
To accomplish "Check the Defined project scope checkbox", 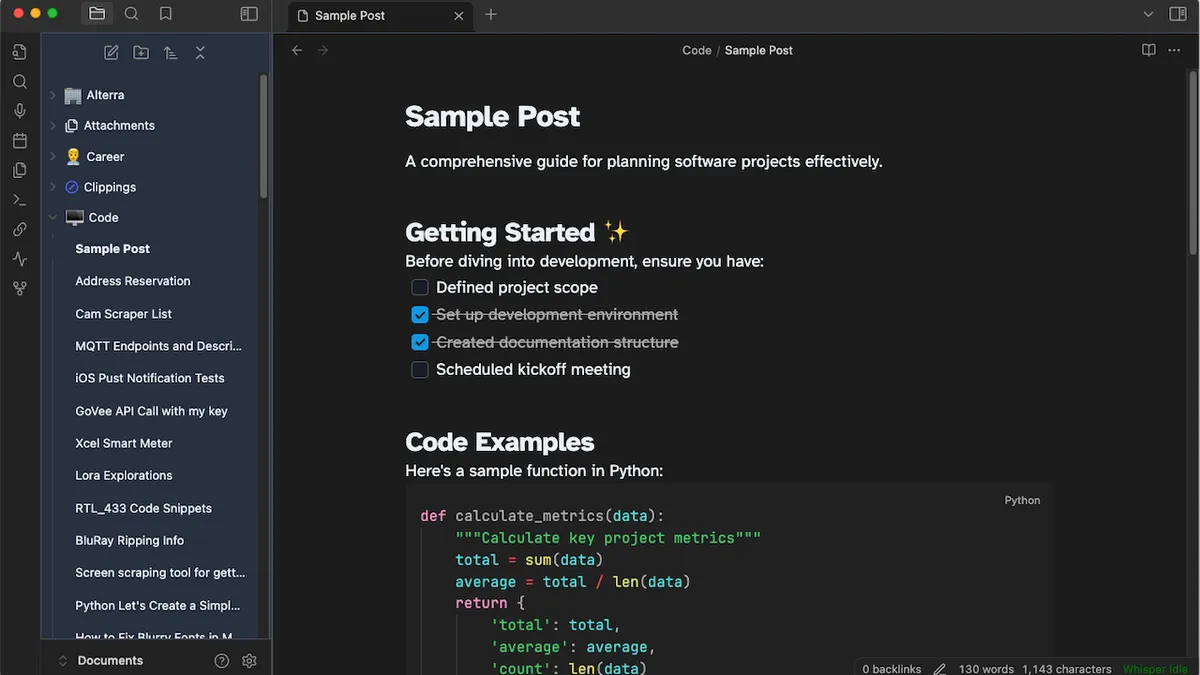I will point(420,288).
